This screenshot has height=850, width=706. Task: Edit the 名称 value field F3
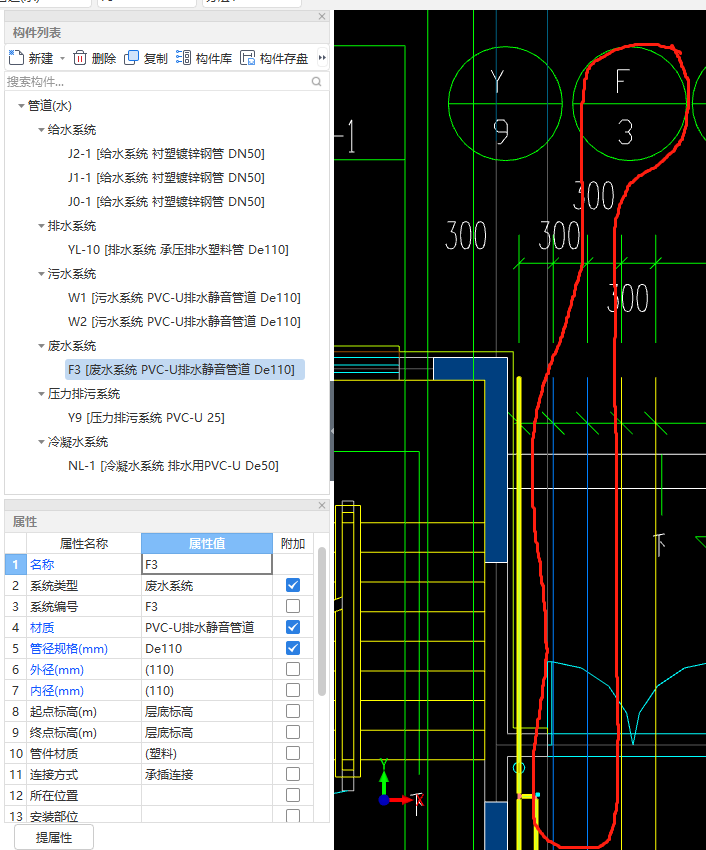(x=207, y=564)
